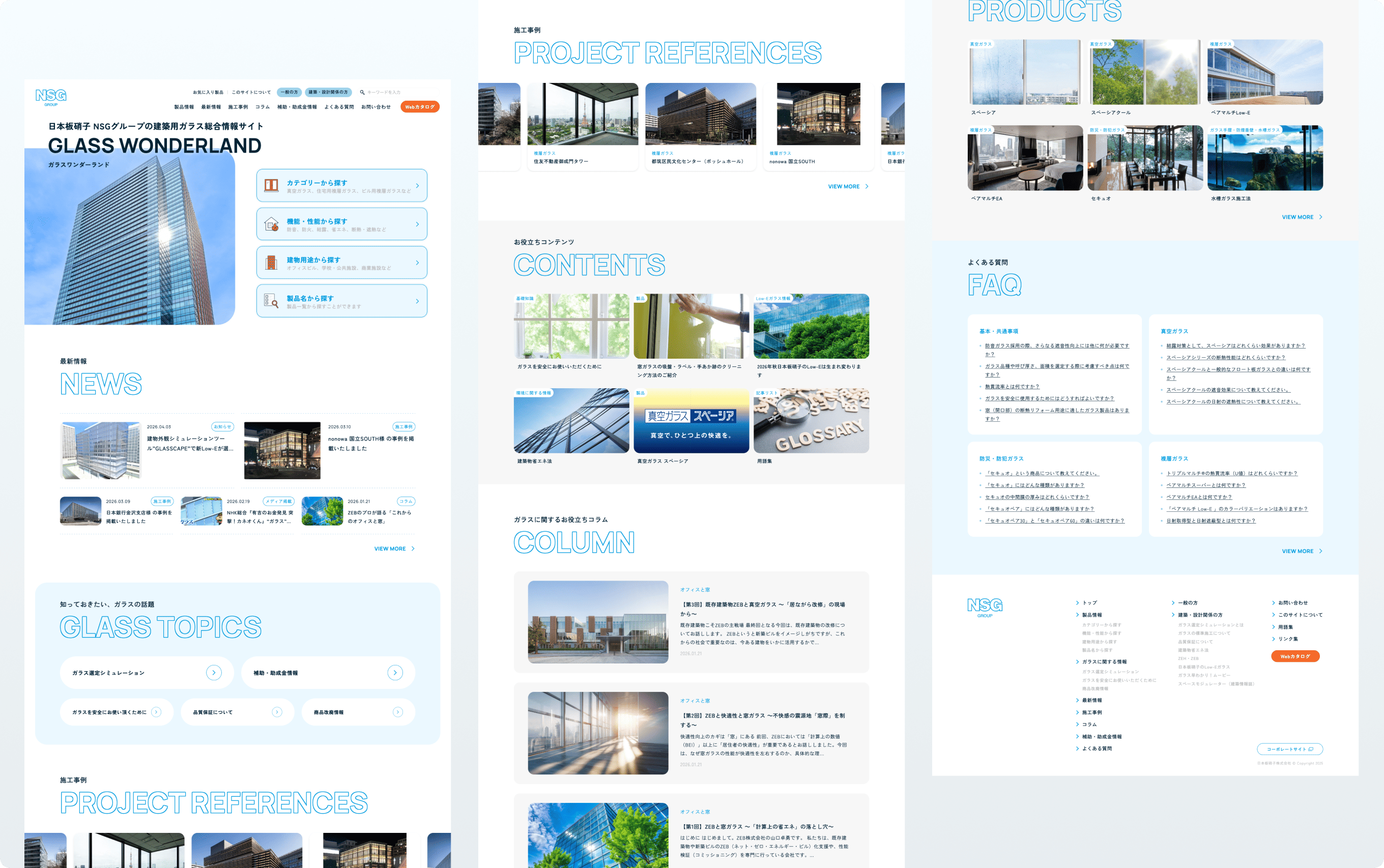Open よくある質問 in the top navigation
1384x868 pixels.
(x=339, y=107)
